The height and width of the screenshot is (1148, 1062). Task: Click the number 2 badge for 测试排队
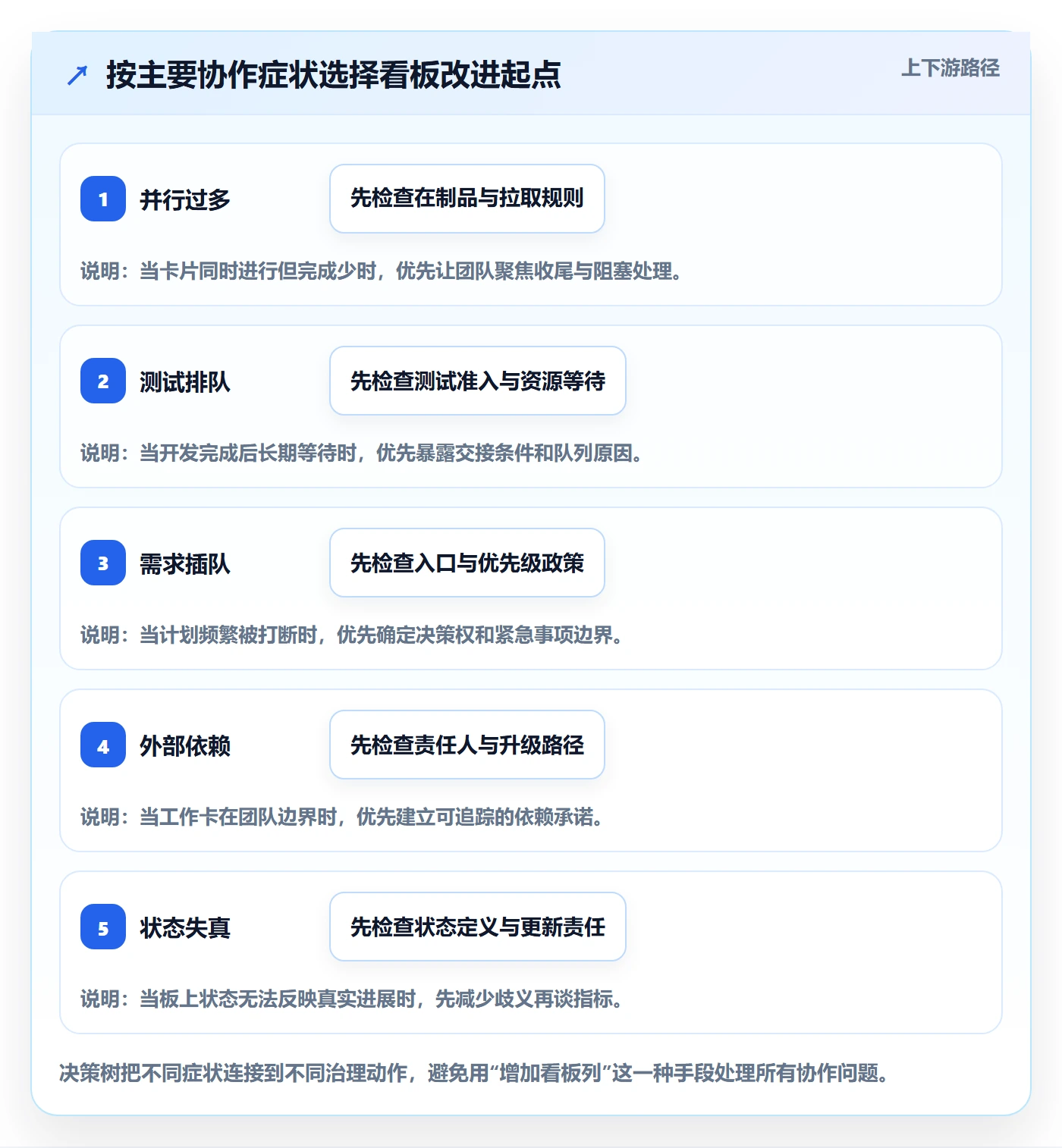(103, 381)
